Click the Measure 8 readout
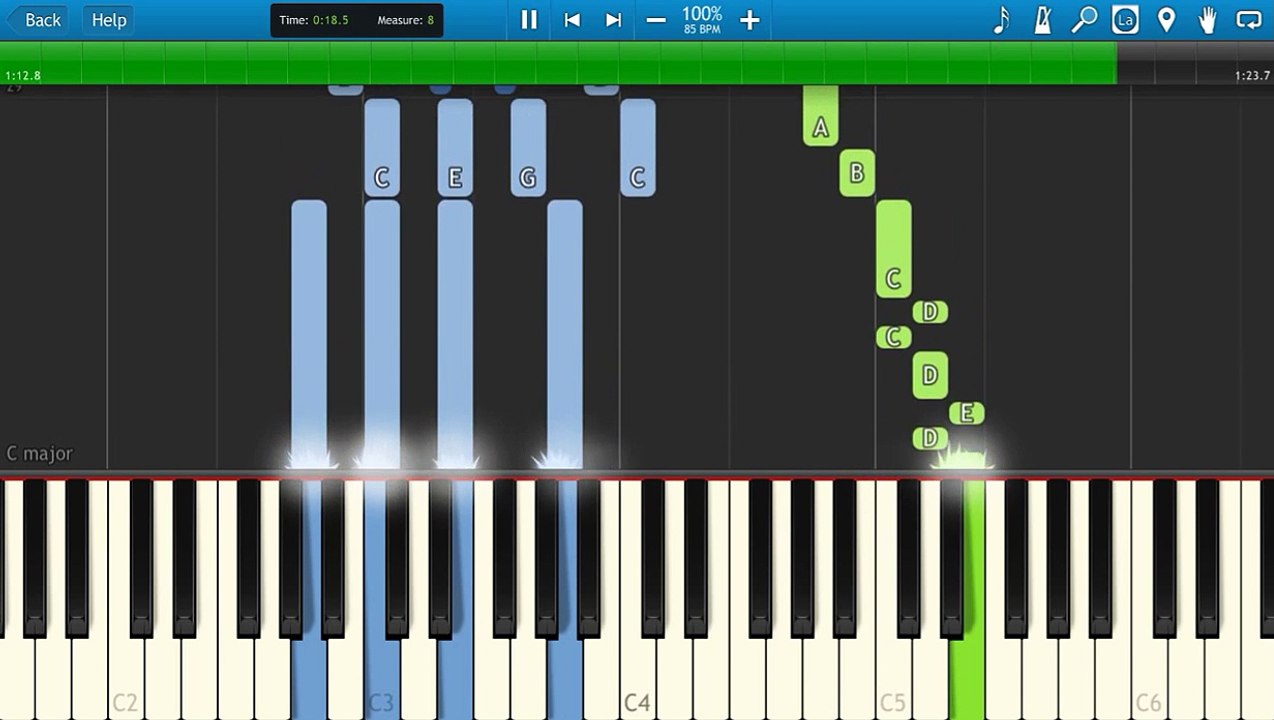 coord(405,20)
